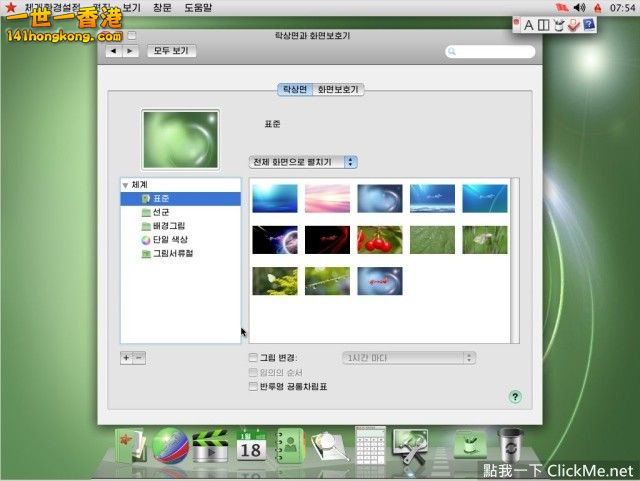This screenshot has width=640, height=481.
Task: Choose the grey-blue swirl wallpaper
Action: coord(380,199)
